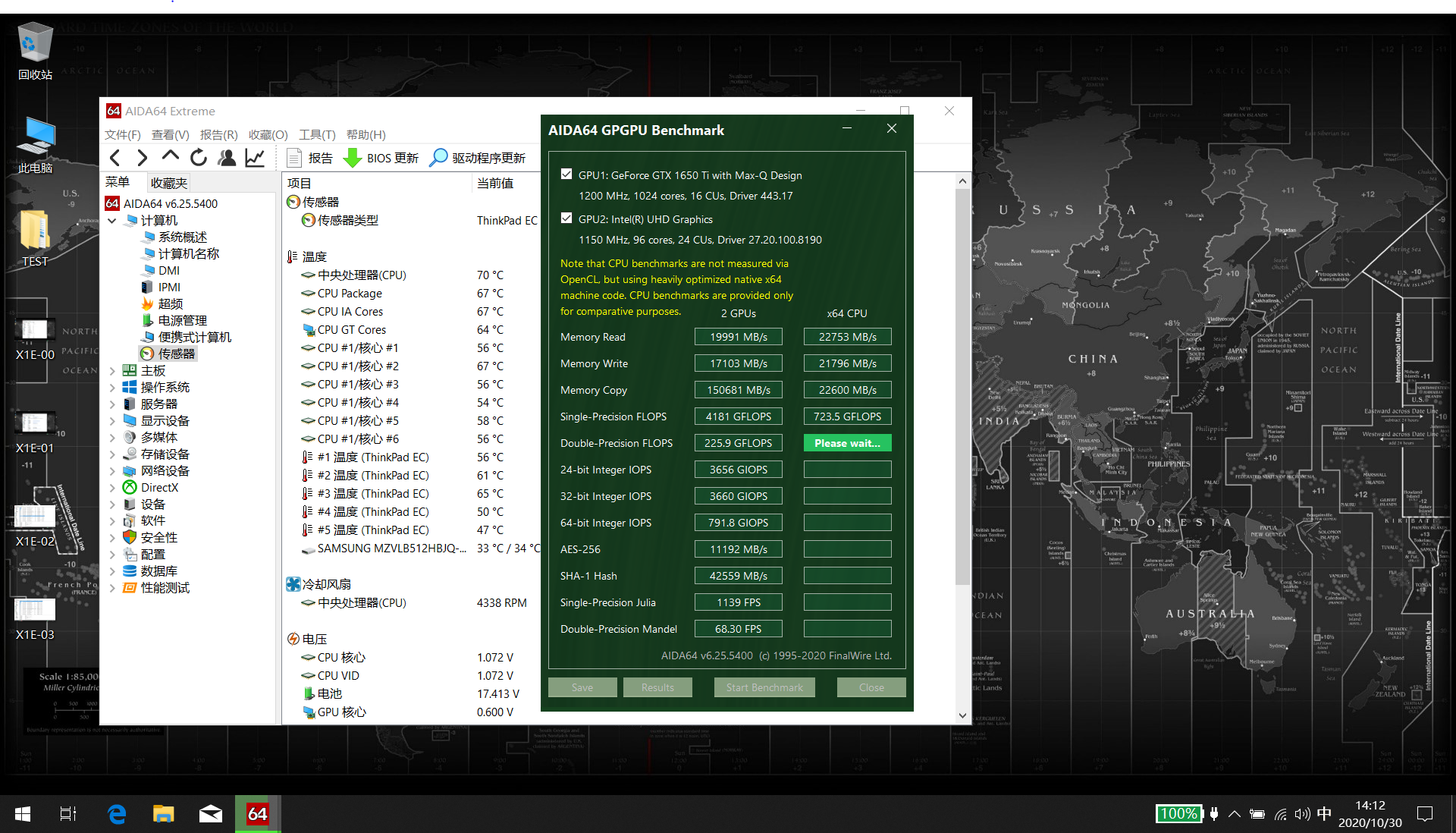Click the 中 input method indicator
The height and width of the screenshot is (833, 1456).
pos(1324,814)
